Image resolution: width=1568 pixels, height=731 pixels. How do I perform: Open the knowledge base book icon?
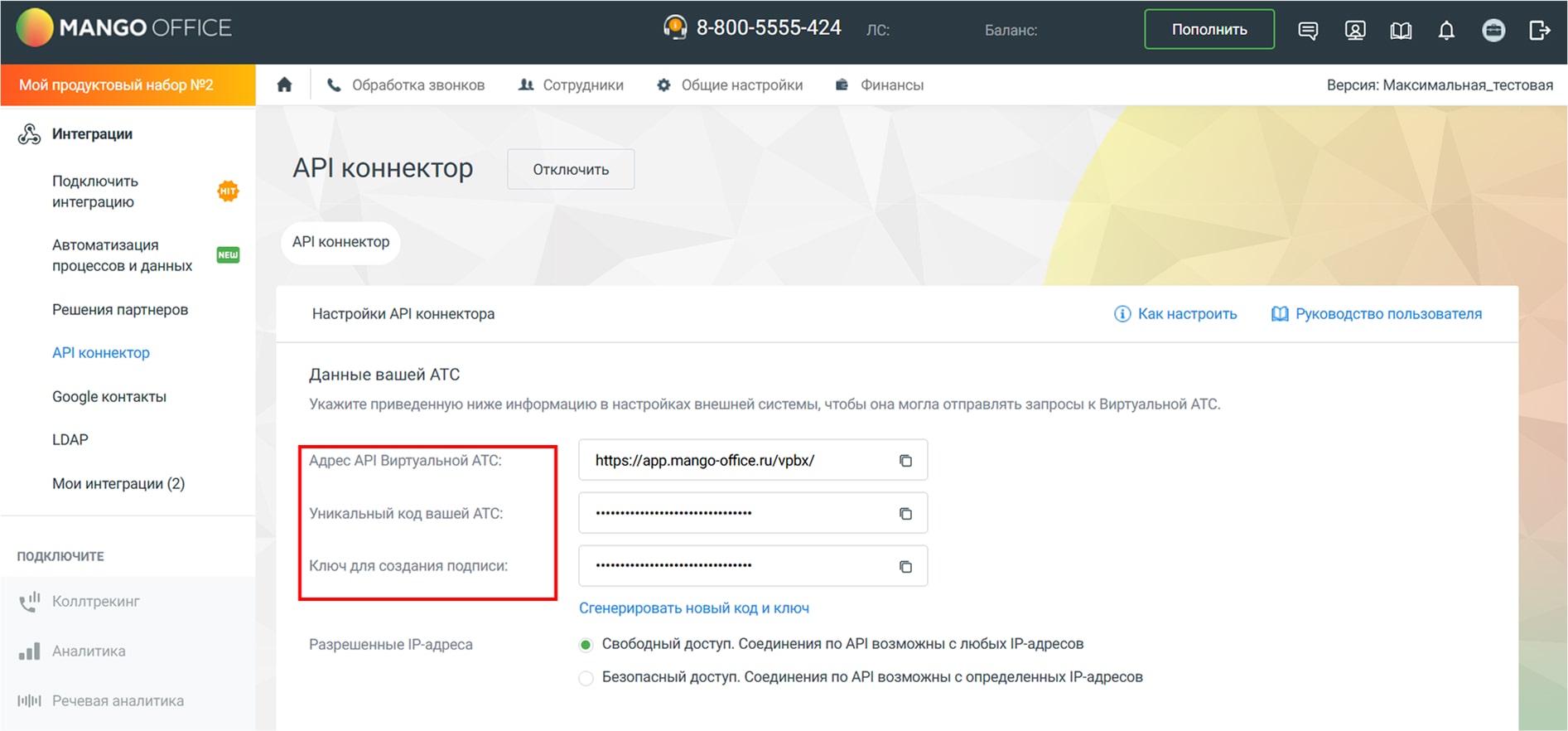pos(1401,31)
